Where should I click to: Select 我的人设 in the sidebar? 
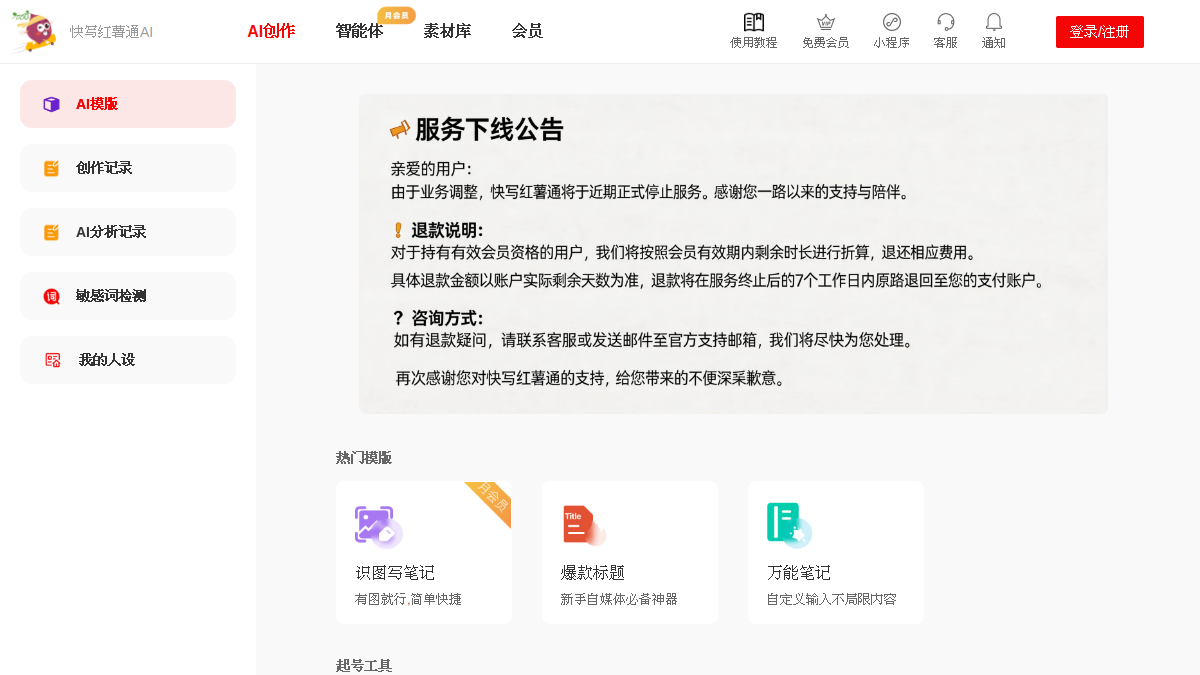point(128,360)
